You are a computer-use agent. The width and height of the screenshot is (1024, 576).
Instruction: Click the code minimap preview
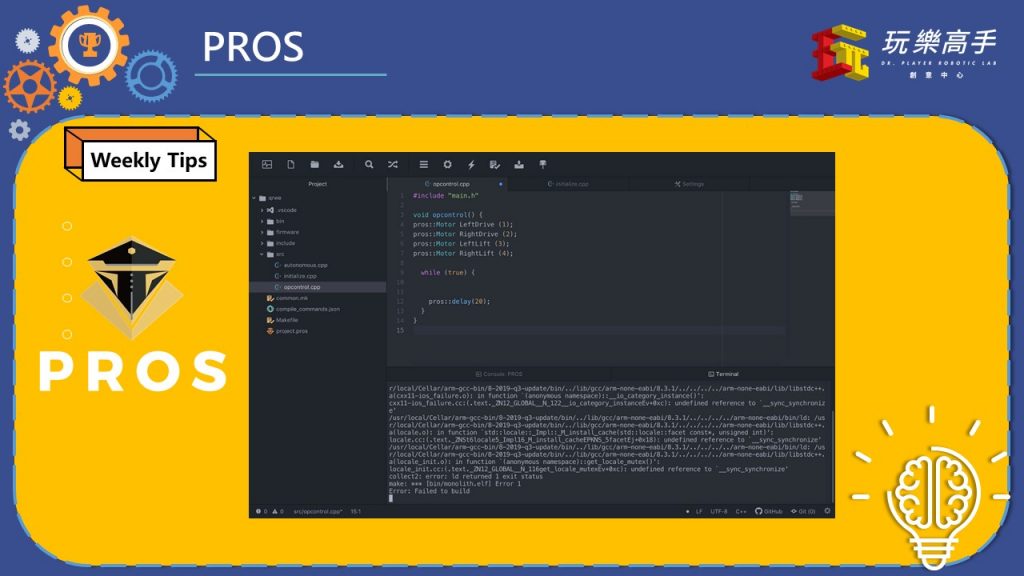(812, 203)
